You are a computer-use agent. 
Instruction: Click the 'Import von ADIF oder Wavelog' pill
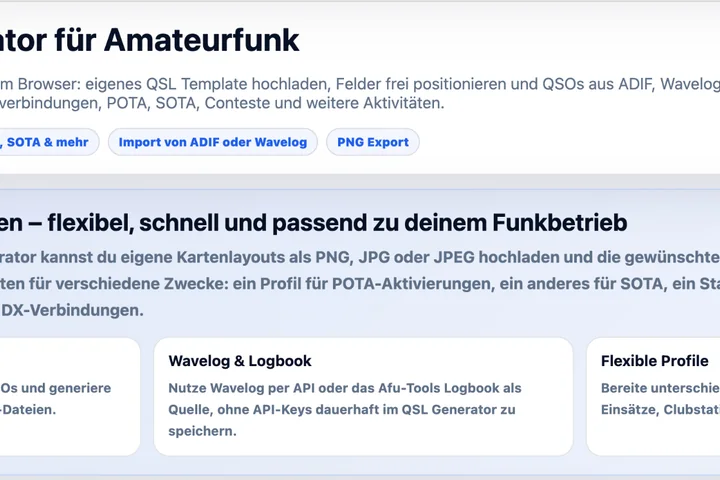pos(213,142)
